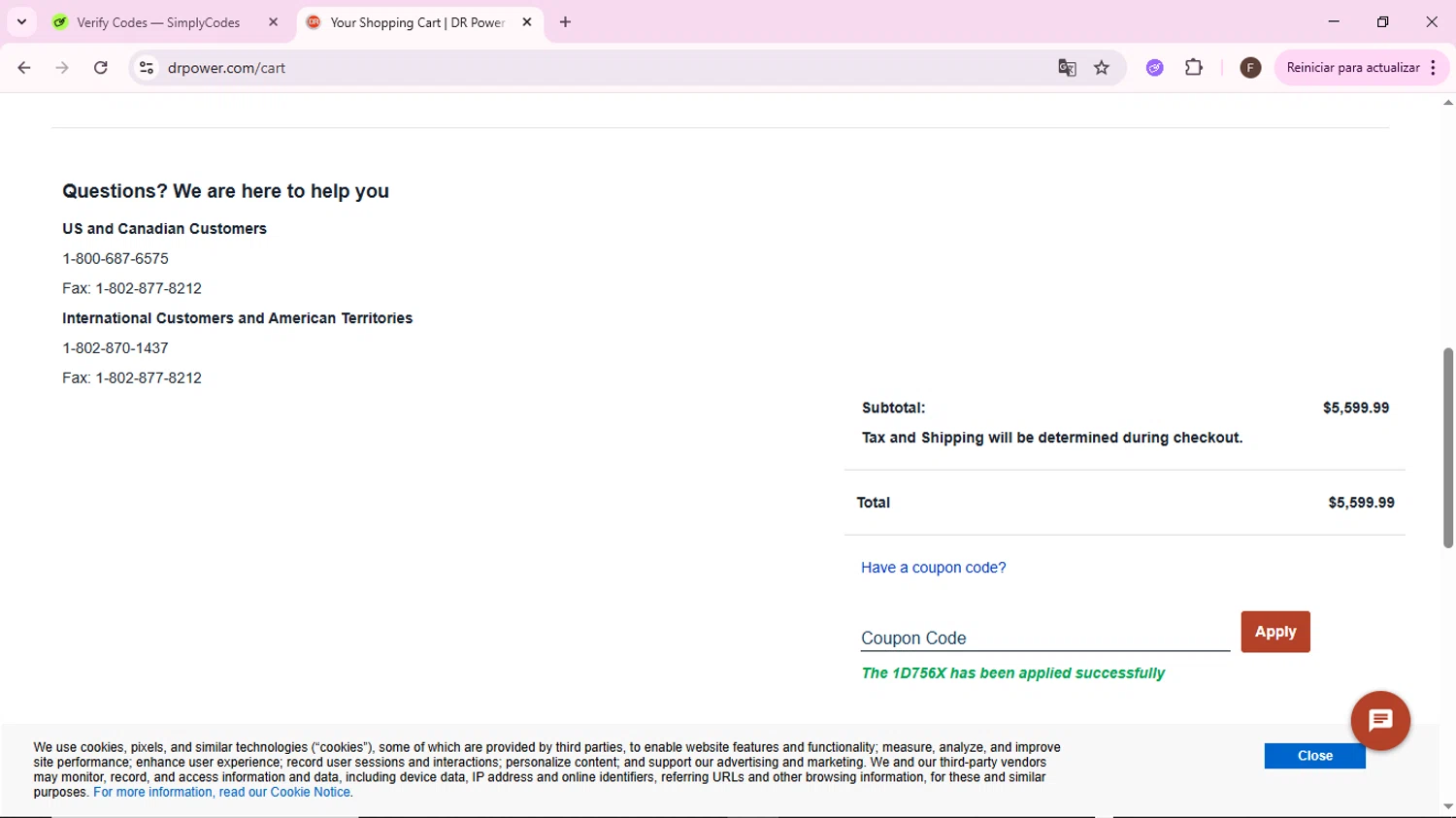Open the translate page icon

pyautogui.click(x=1067, y=68)
